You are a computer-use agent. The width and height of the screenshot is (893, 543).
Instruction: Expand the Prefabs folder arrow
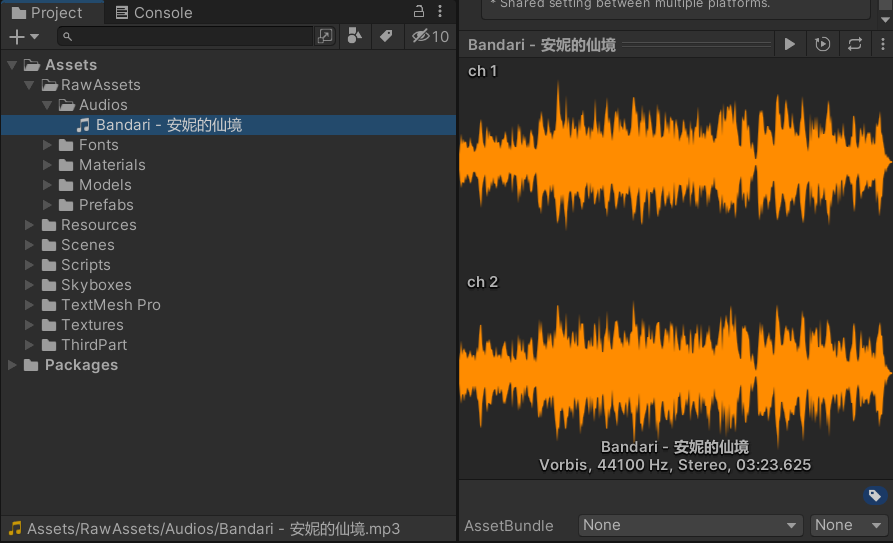click(x=48, y=205)
